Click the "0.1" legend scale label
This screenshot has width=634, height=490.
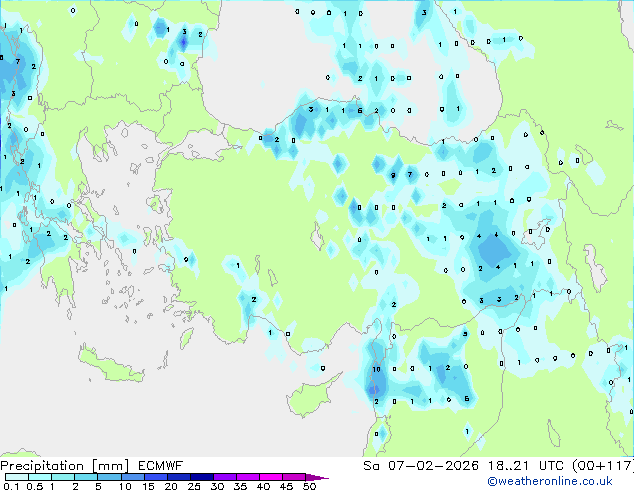11,486
